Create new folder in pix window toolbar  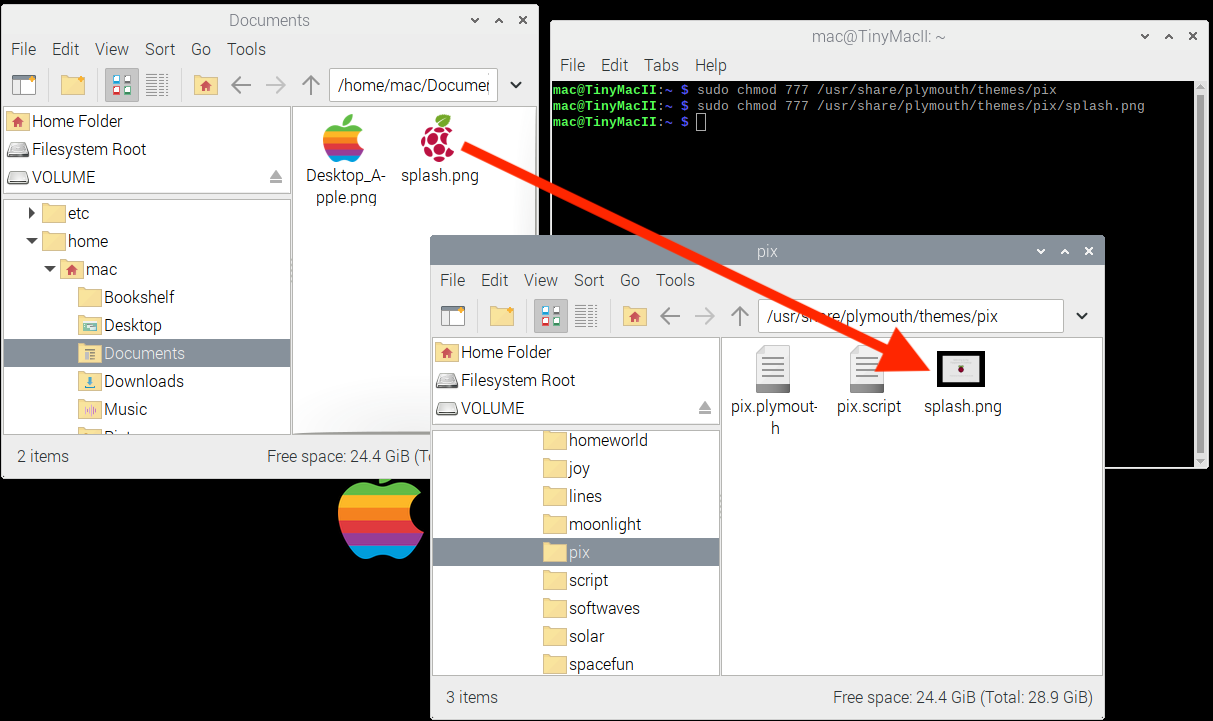tap(502, 316)
